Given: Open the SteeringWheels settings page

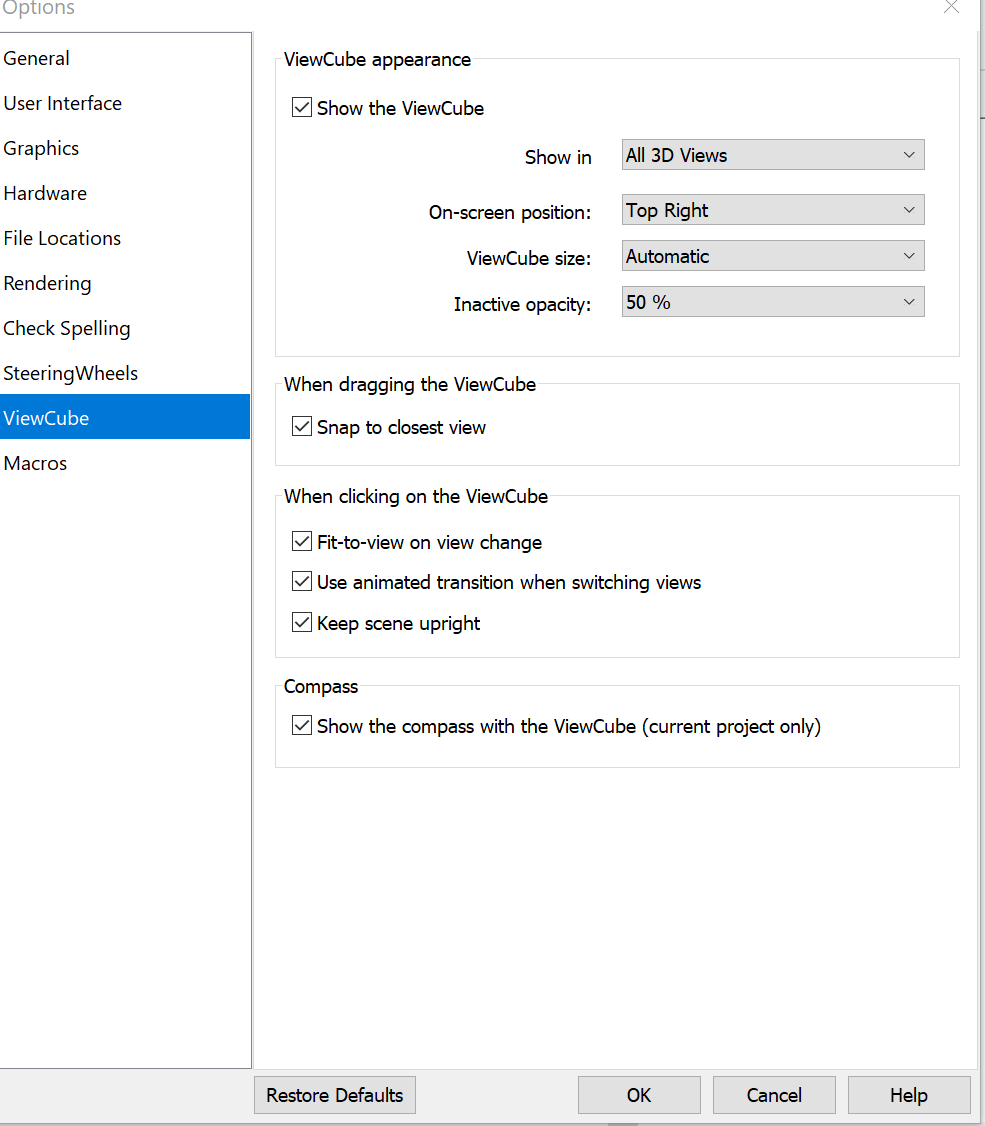Looking at the screenshot, I should [71, 373].
